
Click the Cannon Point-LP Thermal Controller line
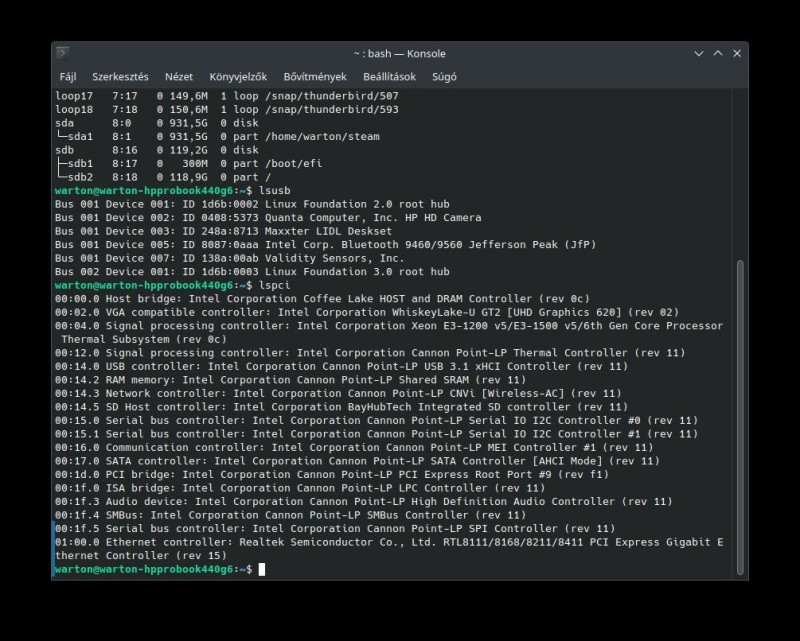coord(370,353)
